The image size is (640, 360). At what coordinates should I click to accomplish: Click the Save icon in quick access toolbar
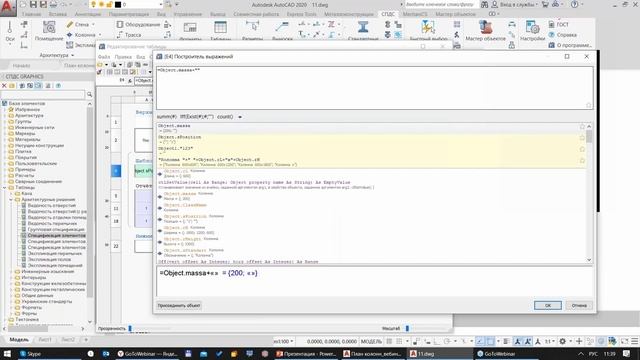(33, 4)
